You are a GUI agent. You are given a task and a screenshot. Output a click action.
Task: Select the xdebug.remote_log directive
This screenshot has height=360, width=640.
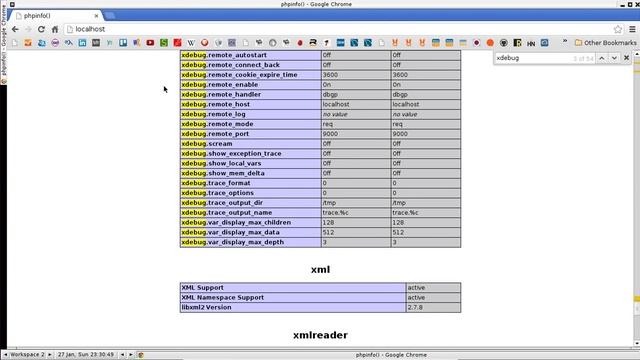pos(213,114)
